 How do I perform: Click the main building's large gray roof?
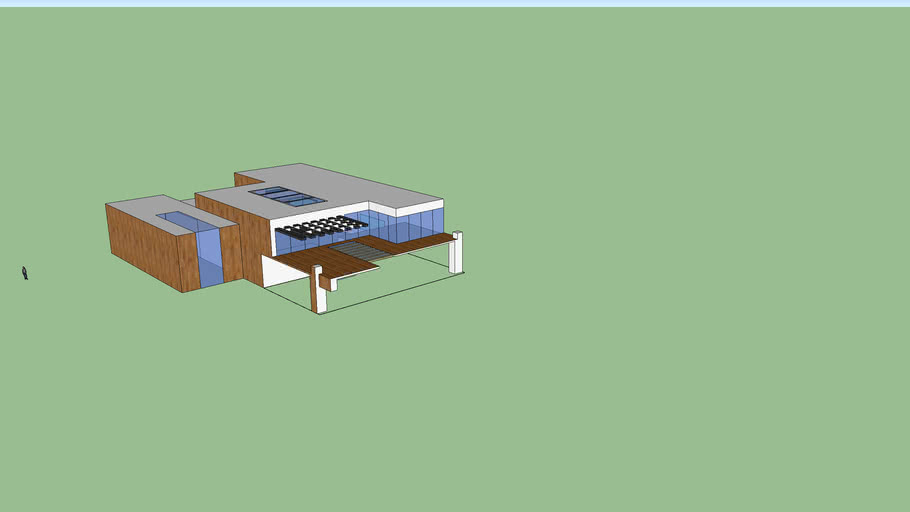360,187
